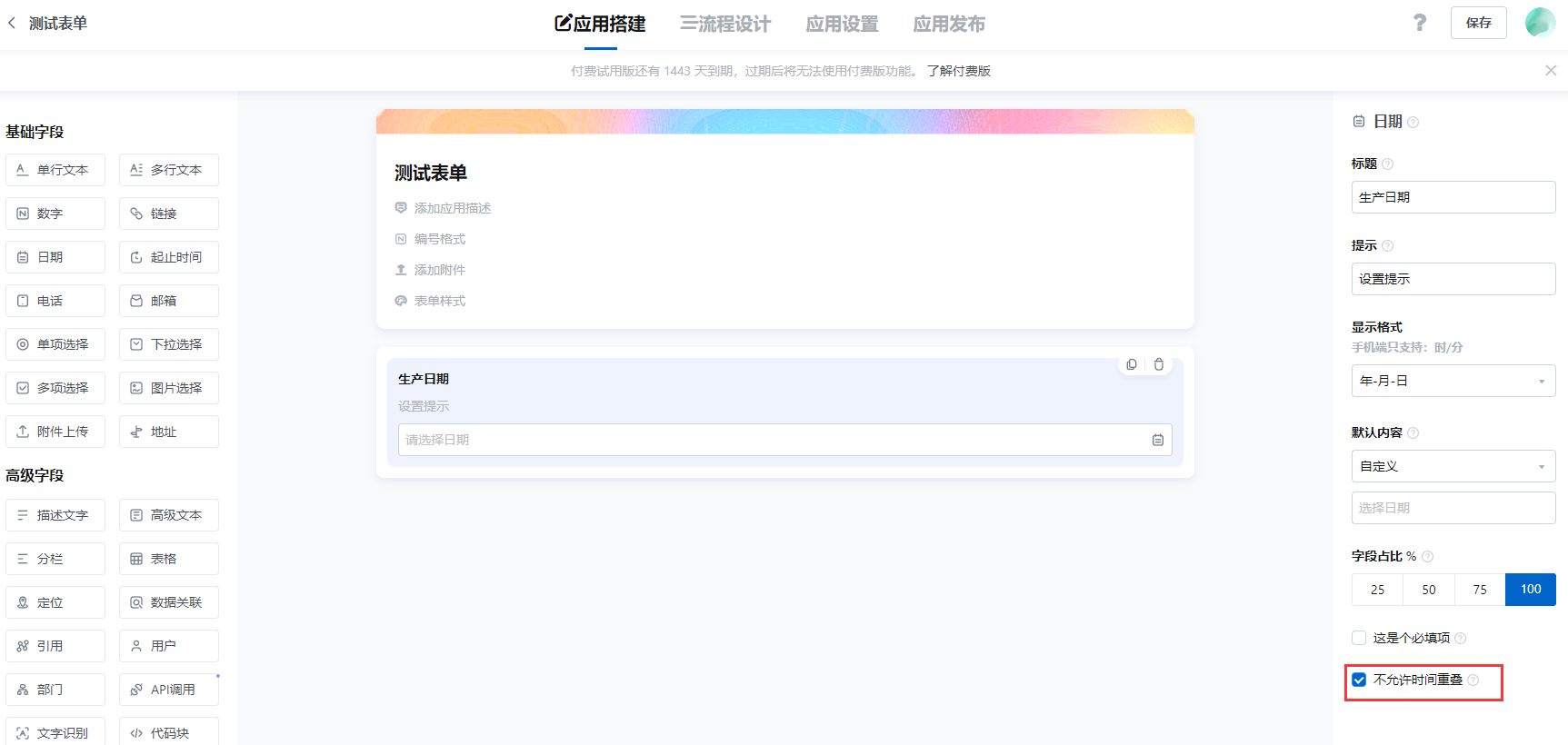
Task: Add a 用户 field
Action: [169, 646]
